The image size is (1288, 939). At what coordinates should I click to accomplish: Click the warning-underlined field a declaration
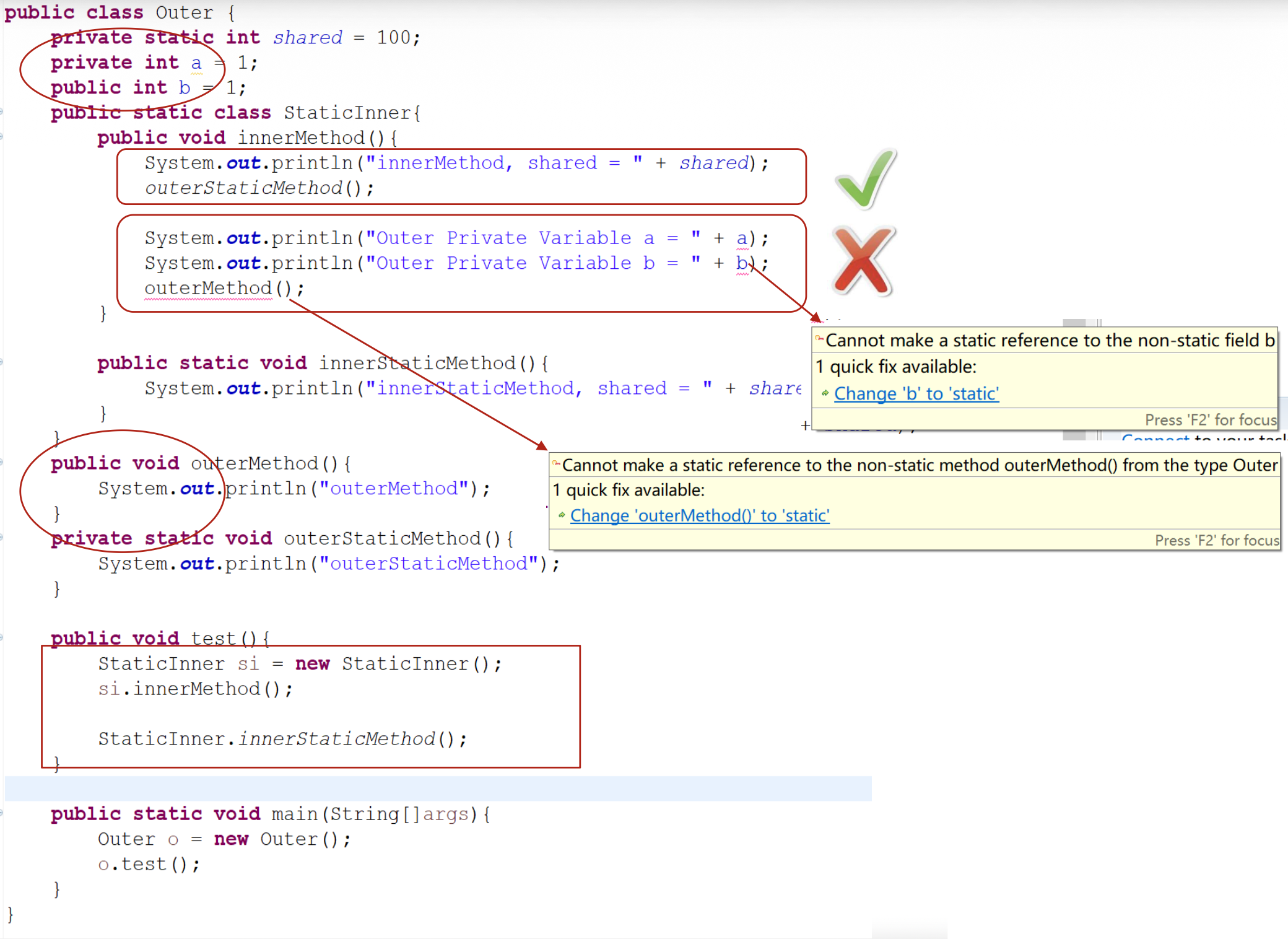click(196, 63)
